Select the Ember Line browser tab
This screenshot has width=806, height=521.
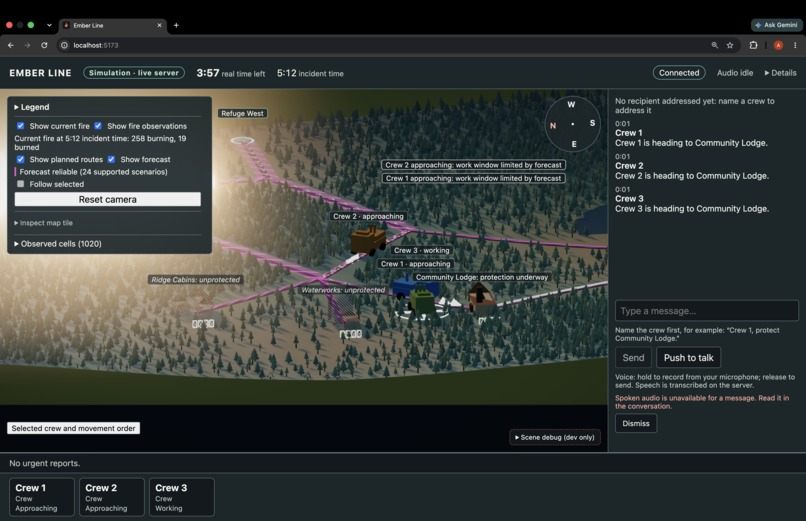113,25
